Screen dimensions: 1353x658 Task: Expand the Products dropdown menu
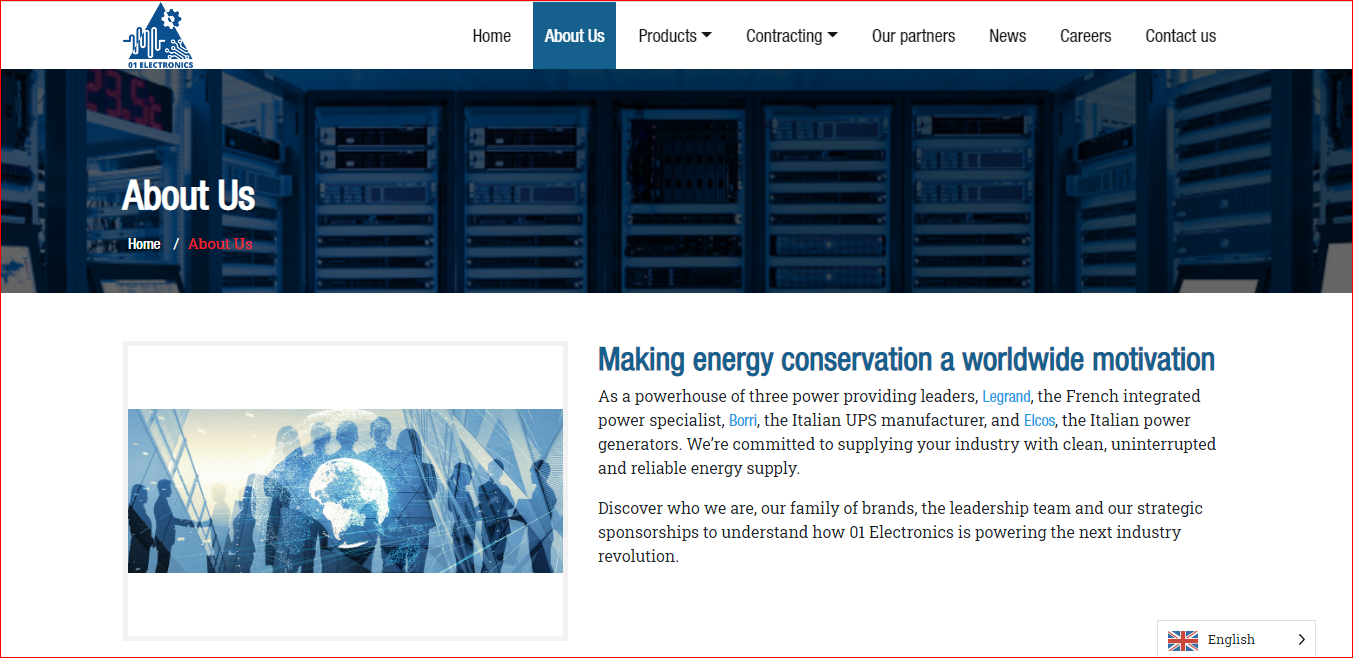[675, 36]
